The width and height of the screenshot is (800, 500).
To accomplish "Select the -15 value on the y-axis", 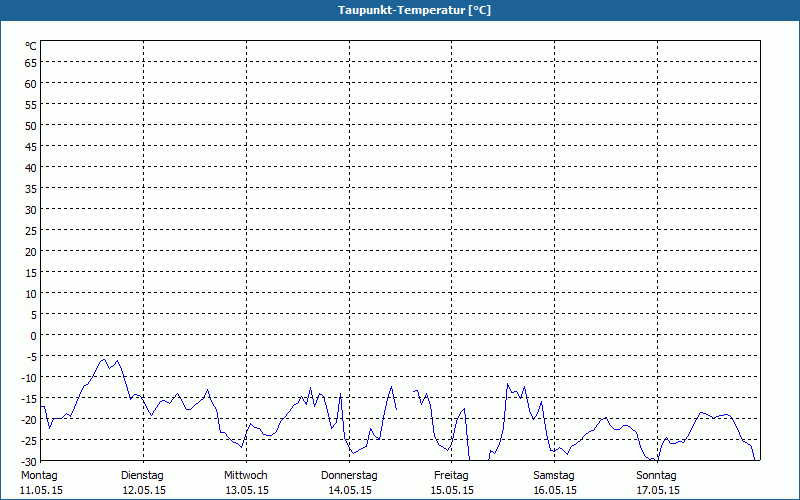I will pos(29,399).
